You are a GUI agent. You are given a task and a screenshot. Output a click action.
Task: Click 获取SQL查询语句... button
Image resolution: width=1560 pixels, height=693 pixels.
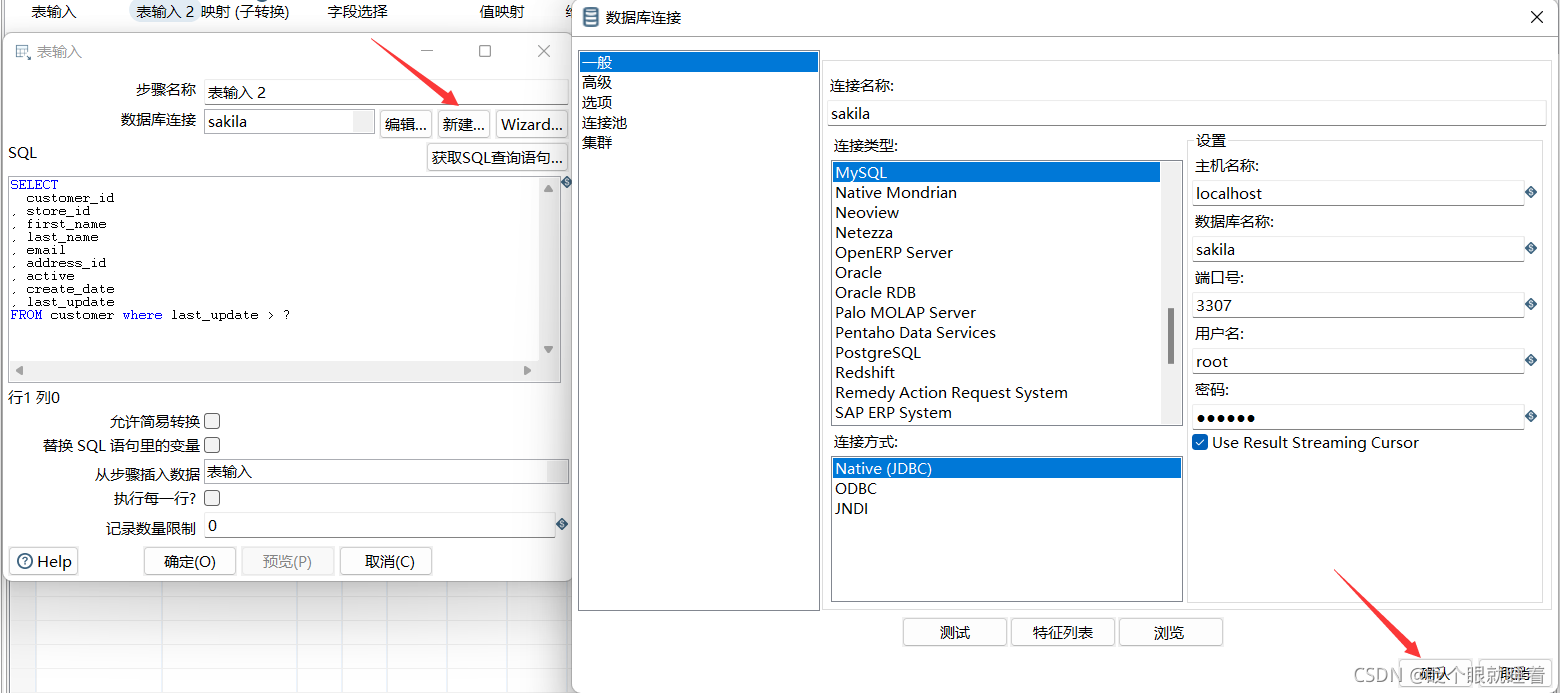[497, 158]
